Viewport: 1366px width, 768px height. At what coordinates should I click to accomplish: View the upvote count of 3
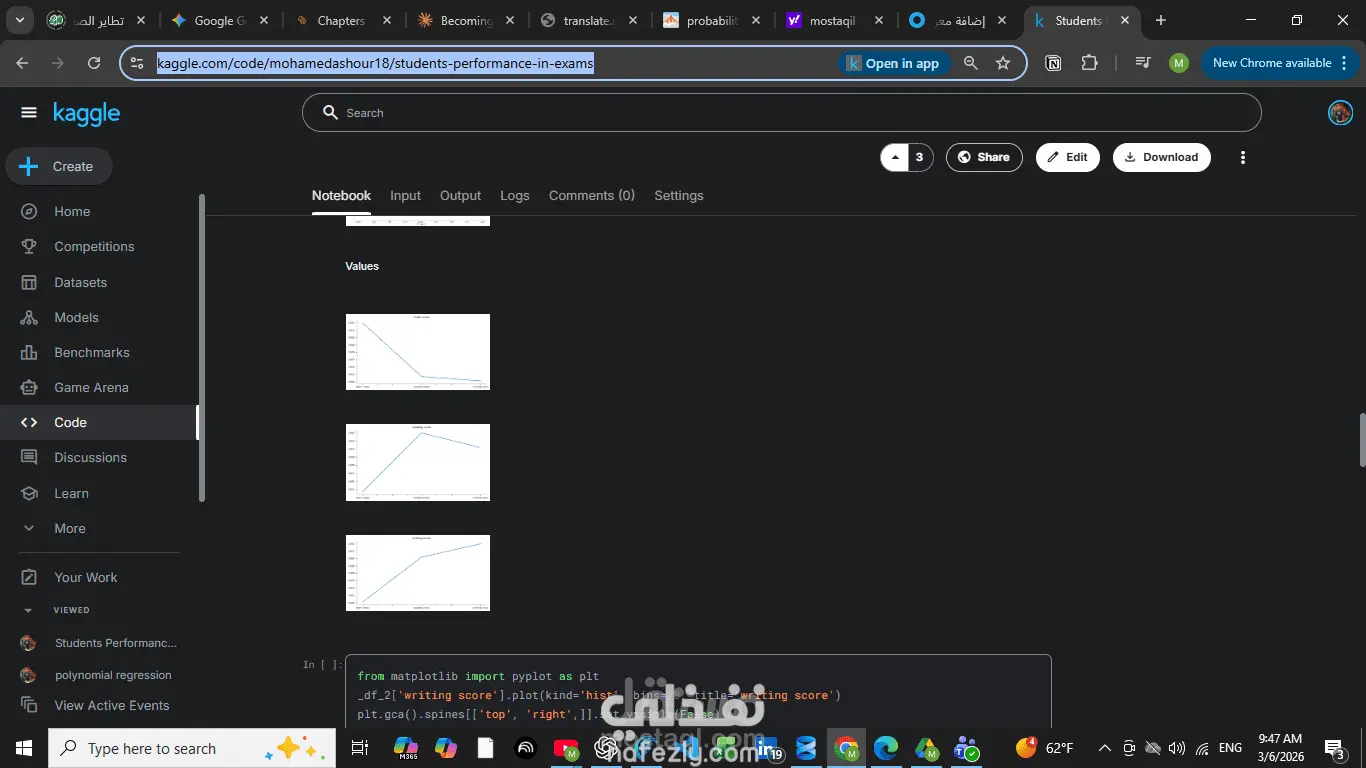[920, 157]
